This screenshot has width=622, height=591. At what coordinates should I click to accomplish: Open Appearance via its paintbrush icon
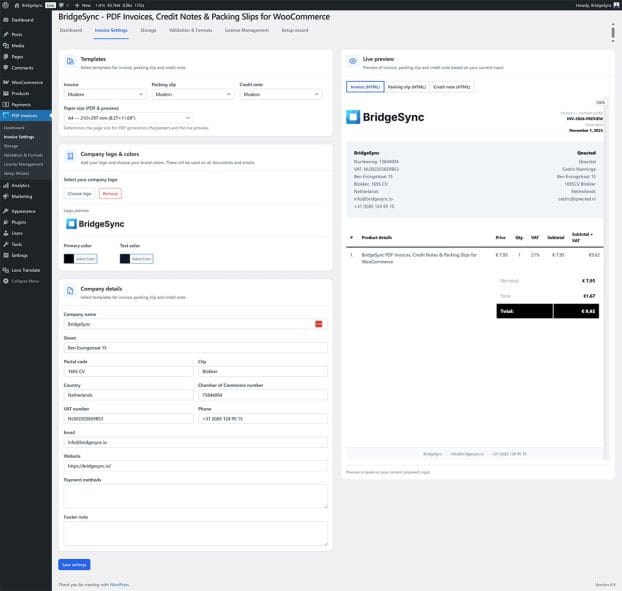(6, 211)
